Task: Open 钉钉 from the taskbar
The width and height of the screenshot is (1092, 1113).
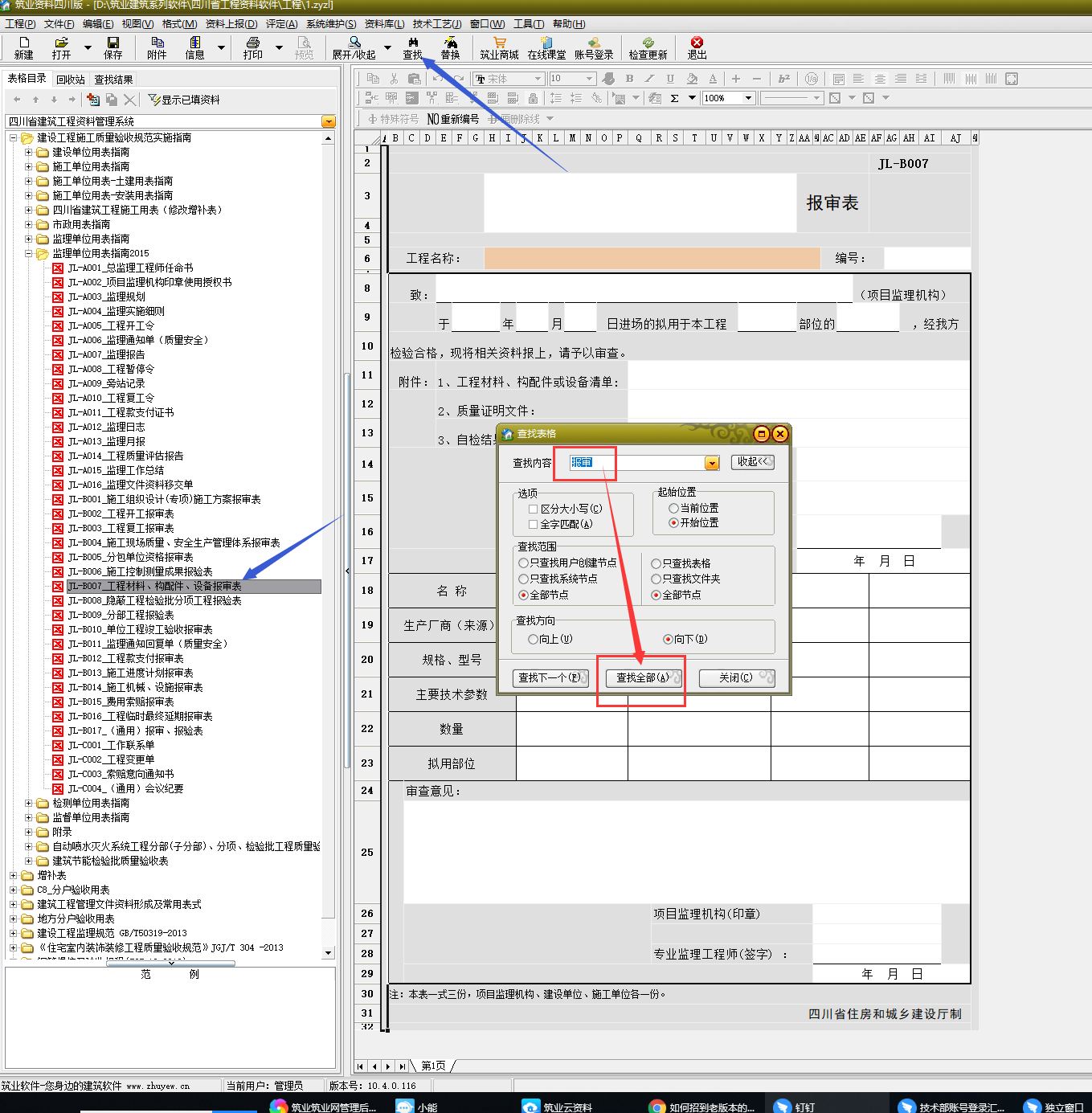Action: coord(795,1107)
